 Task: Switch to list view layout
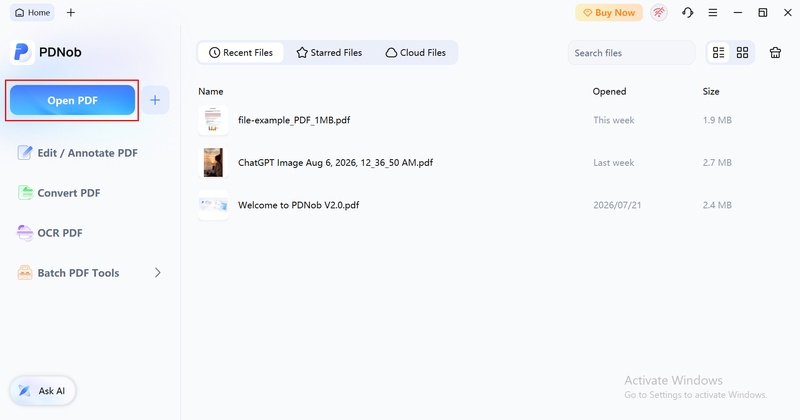tap(718, 53)
